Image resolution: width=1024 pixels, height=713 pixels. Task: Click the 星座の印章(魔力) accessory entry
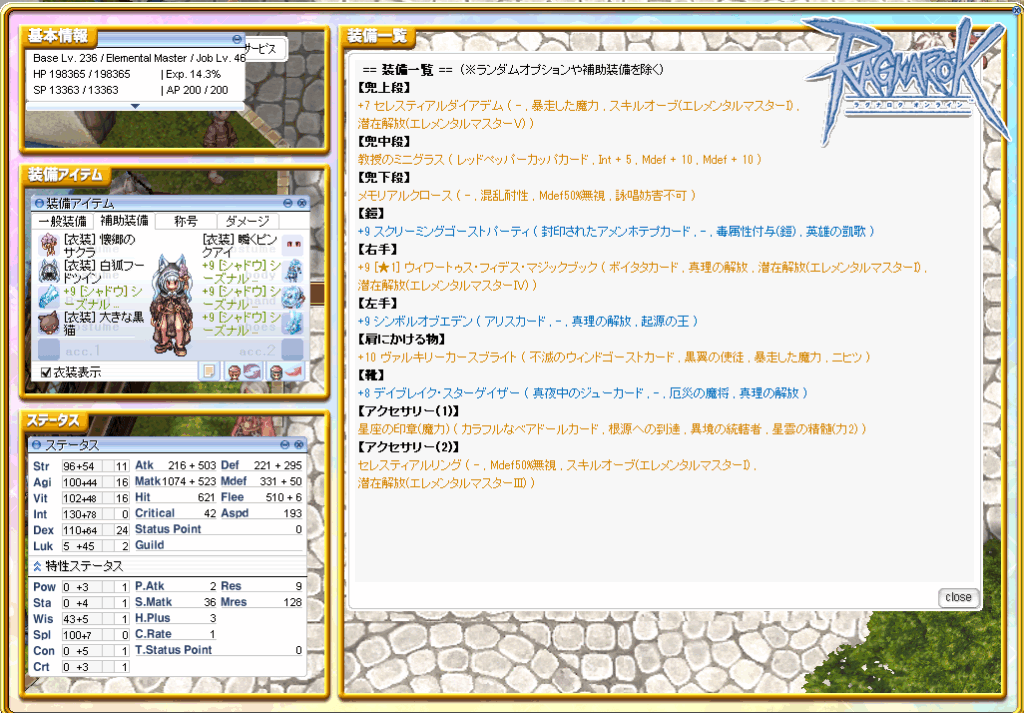tap(612, 429)
